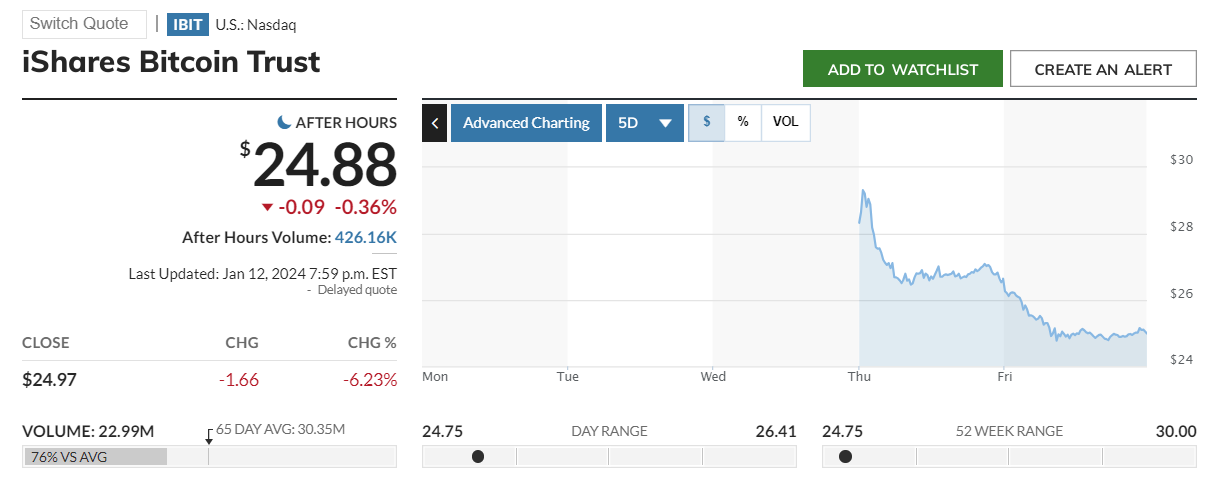The image size is (1218, 487).
Task: Click the 52 Week Range position dot
Action: coord(845,457)
